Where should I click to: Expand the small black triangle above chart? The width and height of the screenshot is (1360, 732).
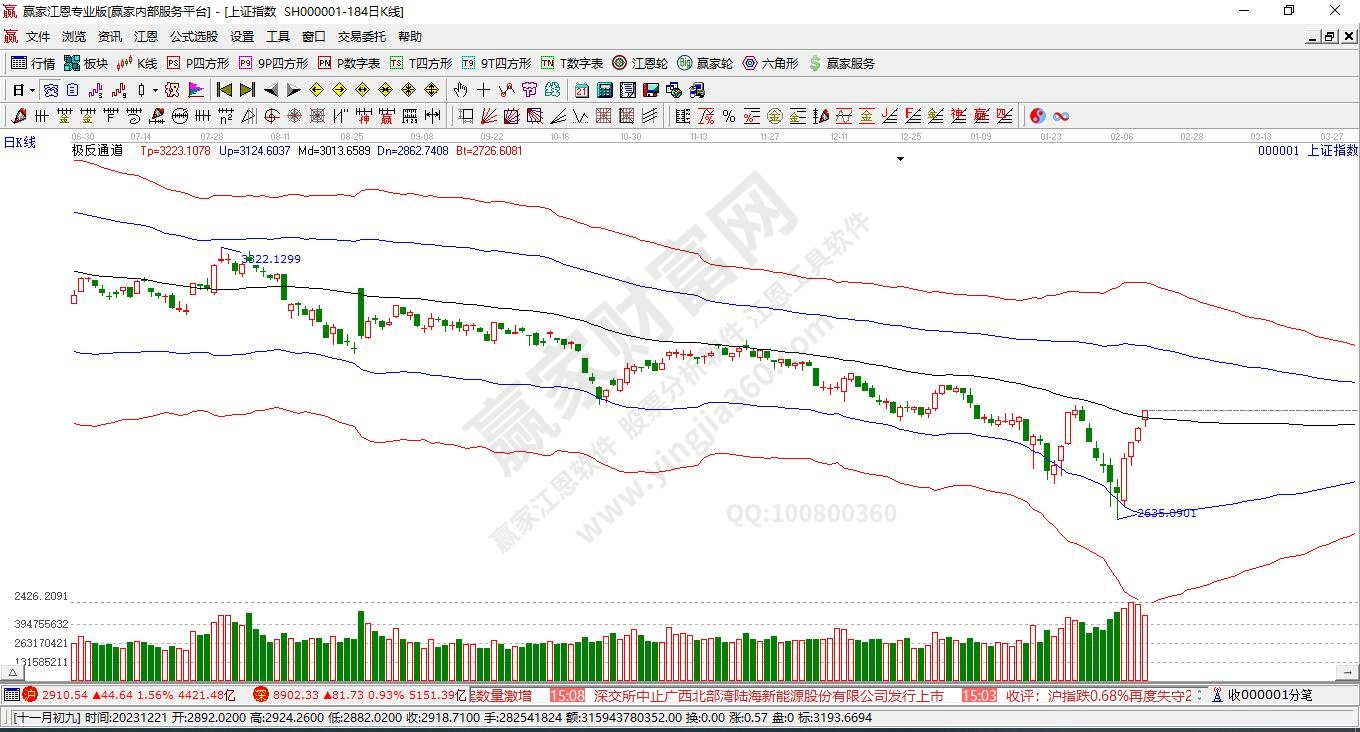(x=900, y=159)
